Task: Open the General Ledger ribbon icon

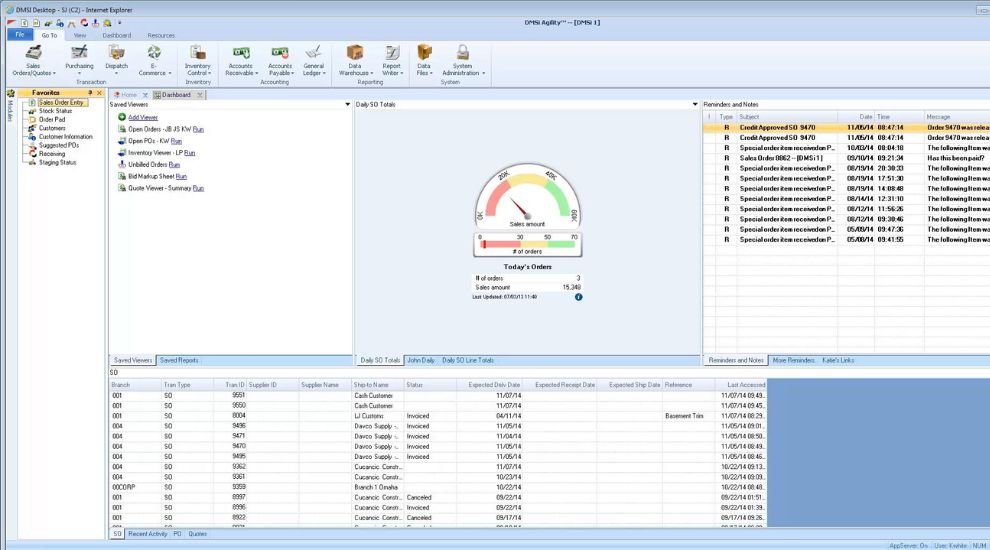Action: pos(314,60)
